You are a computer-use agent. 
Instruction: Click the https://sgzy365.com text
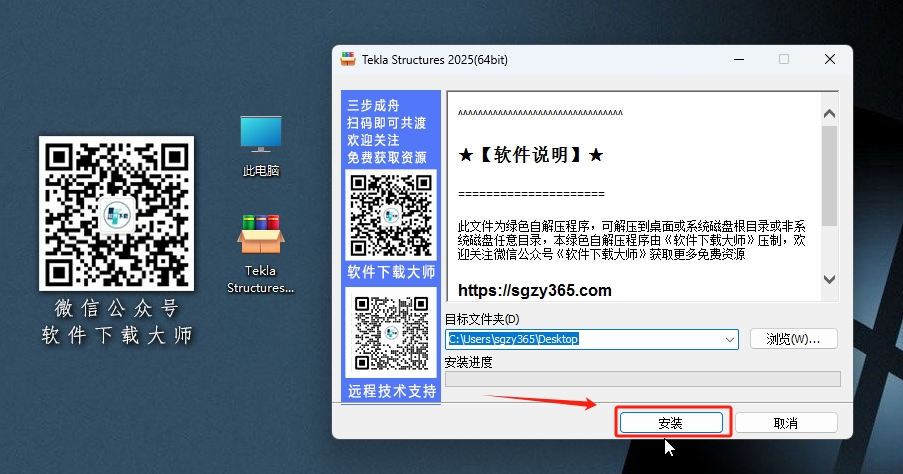pyautogui.click(x=534, y=290)
